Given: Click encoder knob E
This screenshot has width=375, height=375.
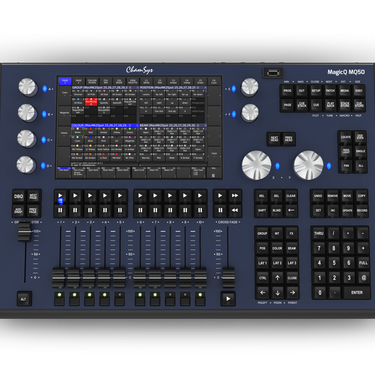Looking at the screenshot, I should coord(250,87).
